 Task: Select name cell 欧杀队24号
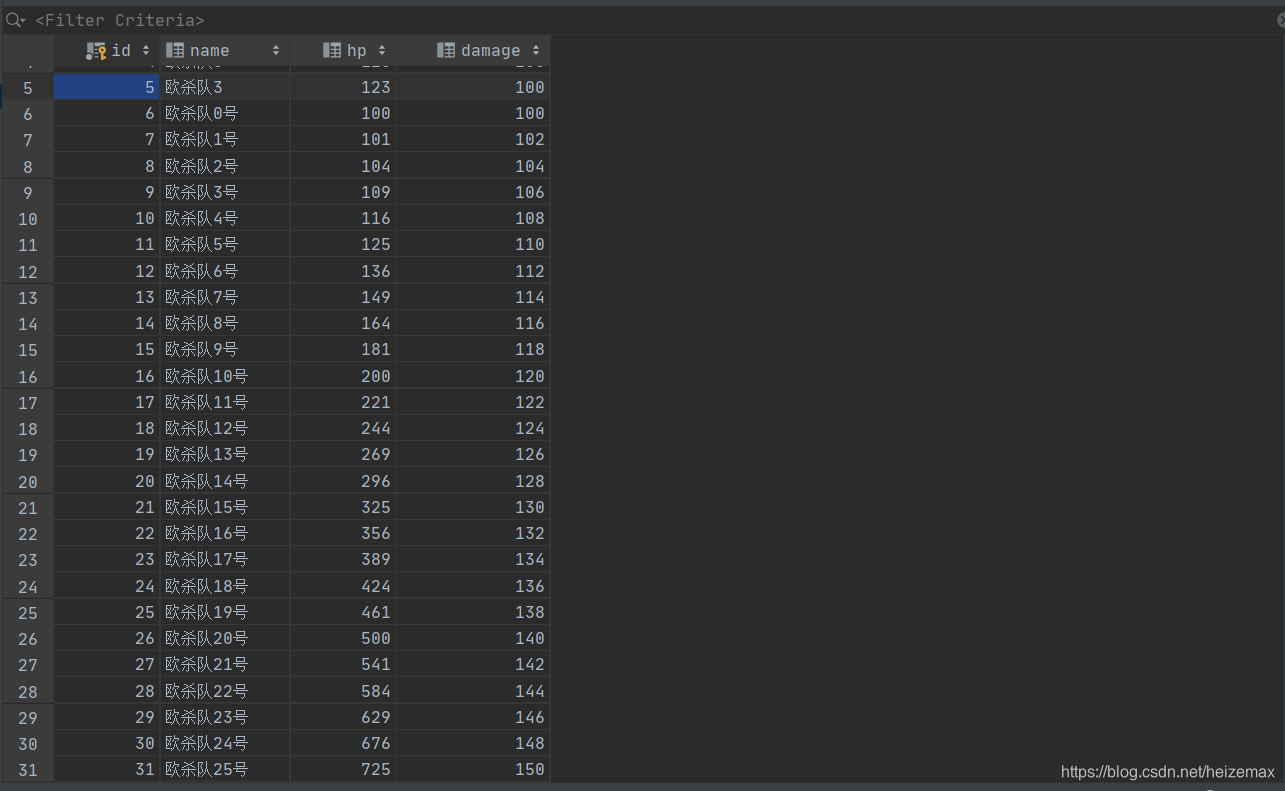(x=225, y=743)
